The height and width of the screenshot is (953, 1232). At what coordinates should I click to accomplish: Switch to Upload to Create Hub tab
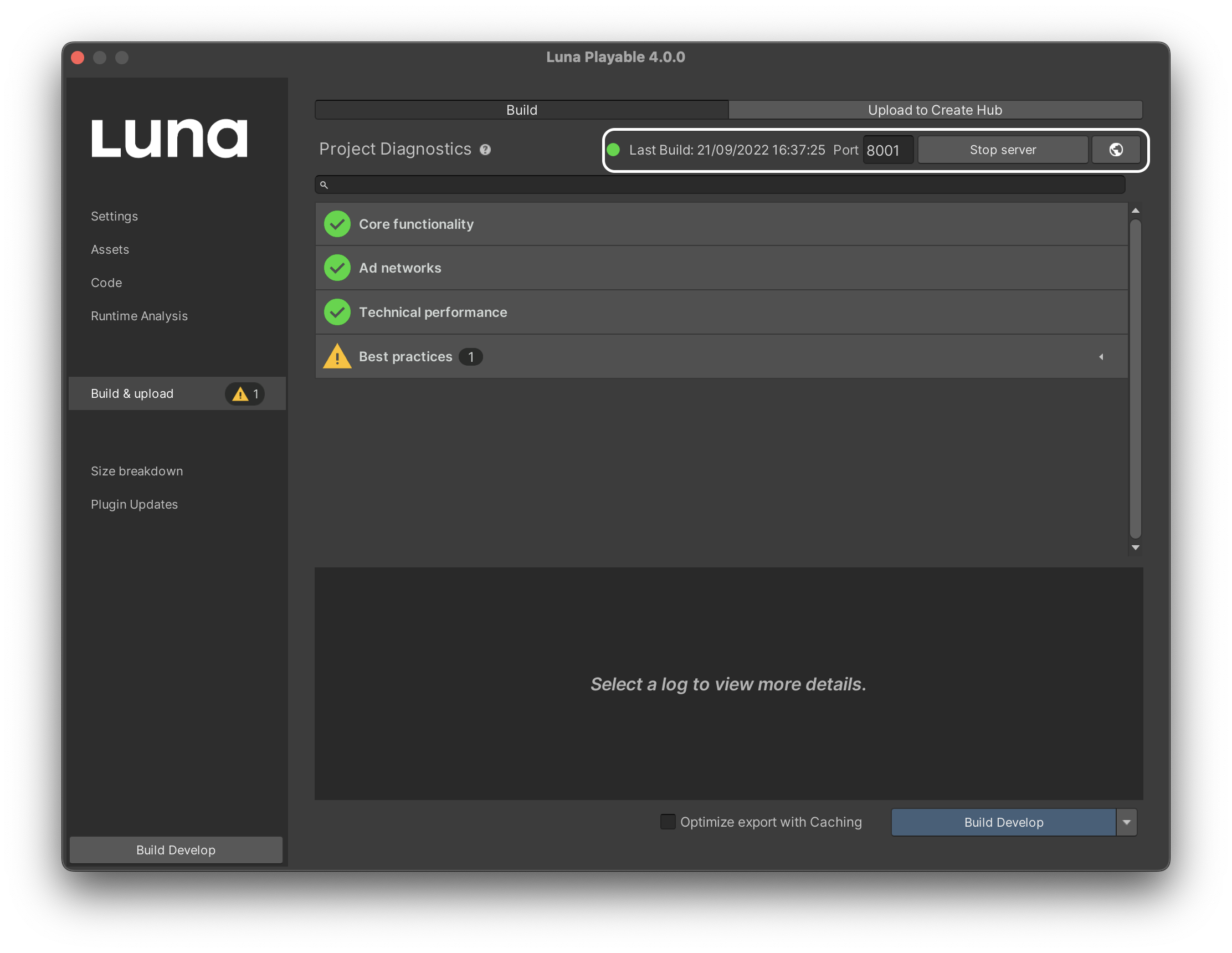click(x=935, y=110)
